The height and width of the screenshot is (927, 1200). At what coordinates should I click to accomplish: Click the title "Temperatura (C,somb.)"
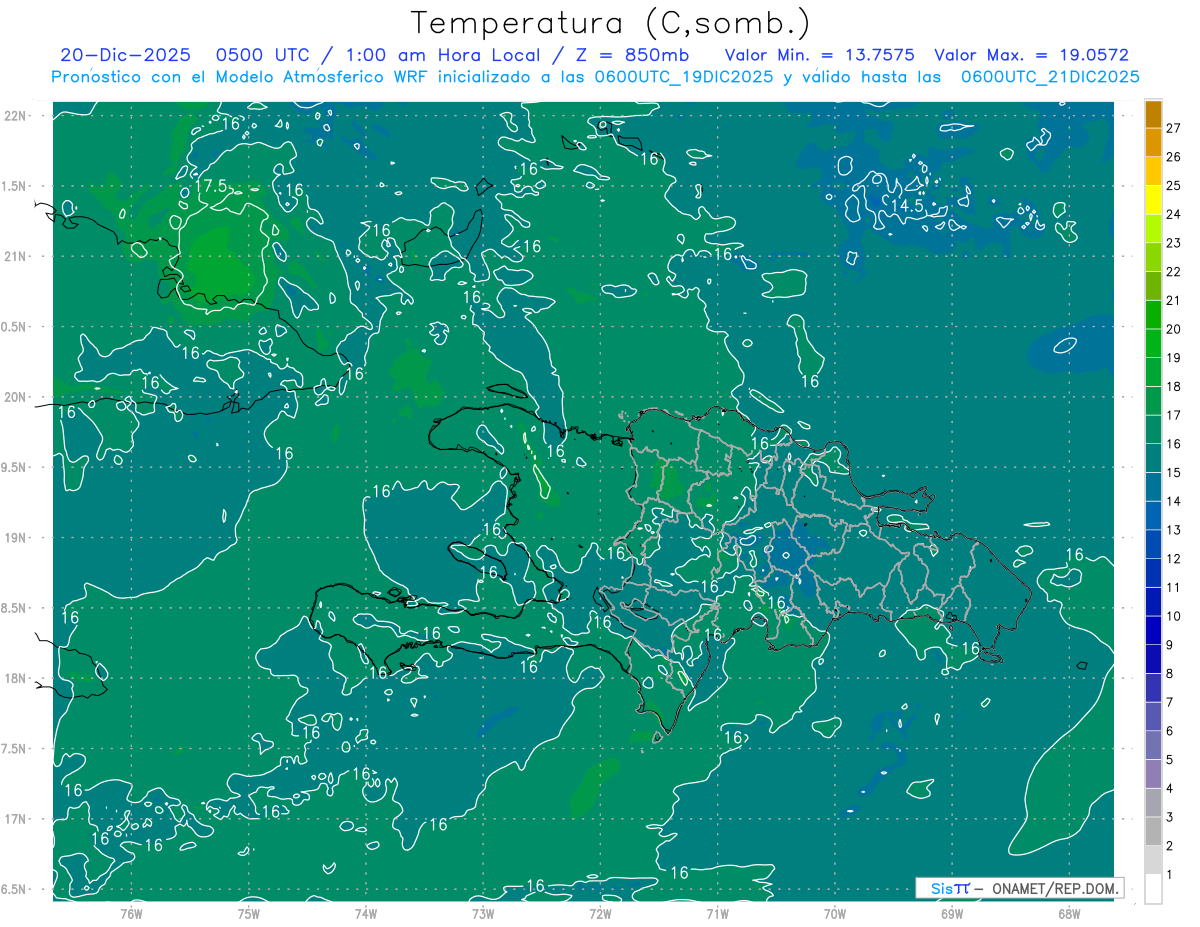(x=611, y=23)
